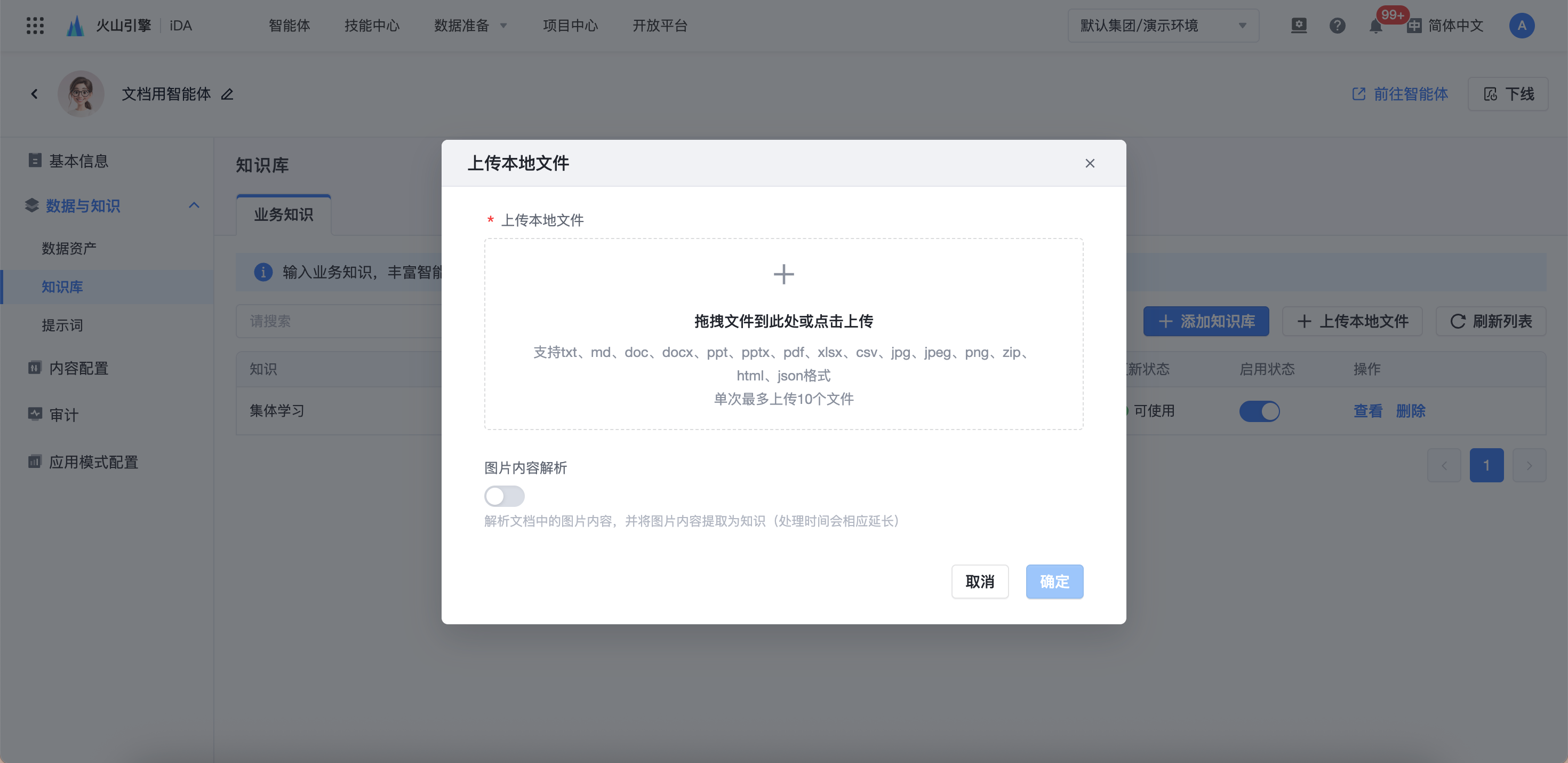Collapse the 数据与知识 section
This screenshot has height=763, width=1568.
(x=194, y=206)
